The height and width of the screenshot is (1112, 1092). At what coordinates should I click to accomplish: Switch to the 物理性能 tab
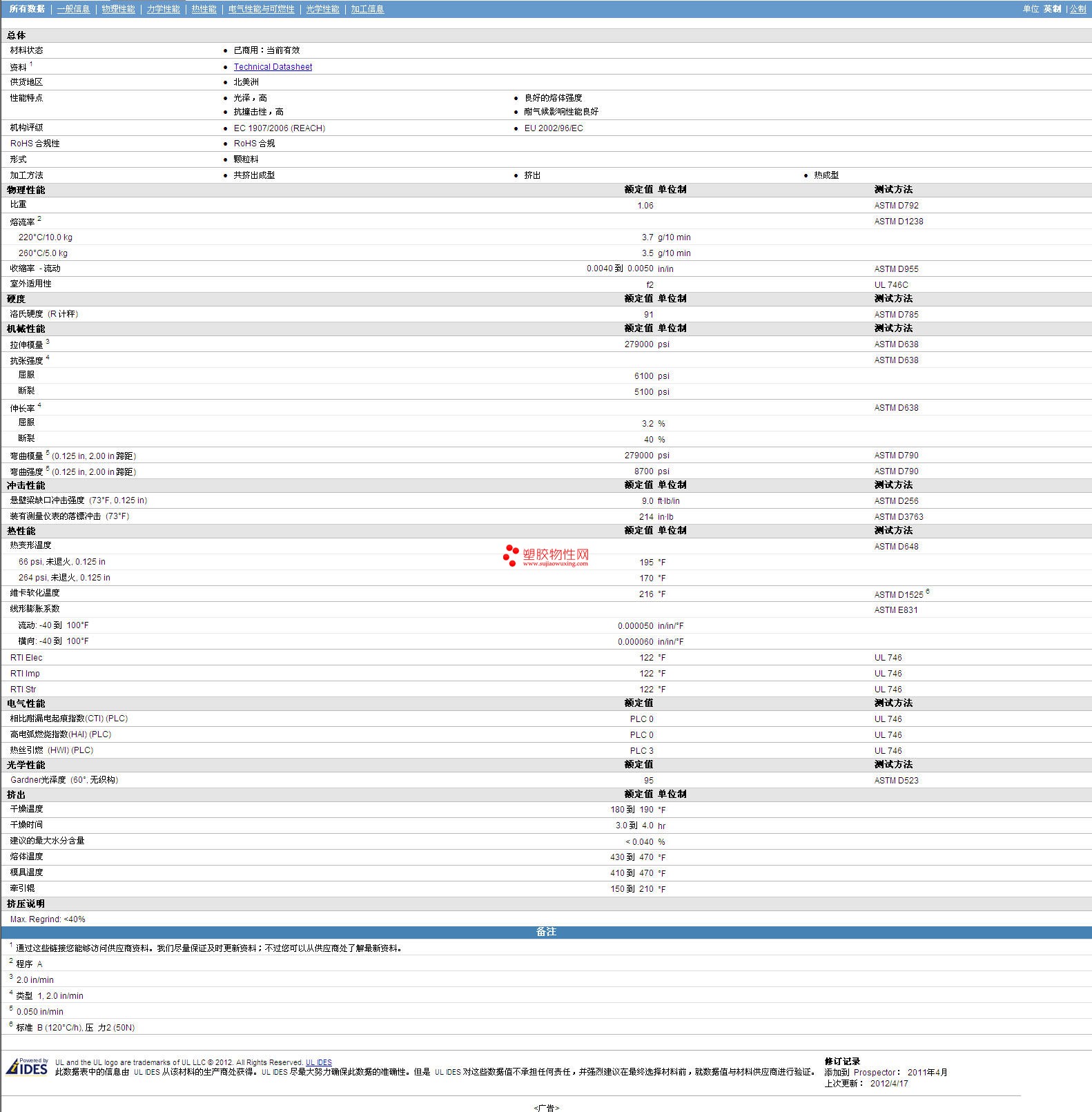118,9
